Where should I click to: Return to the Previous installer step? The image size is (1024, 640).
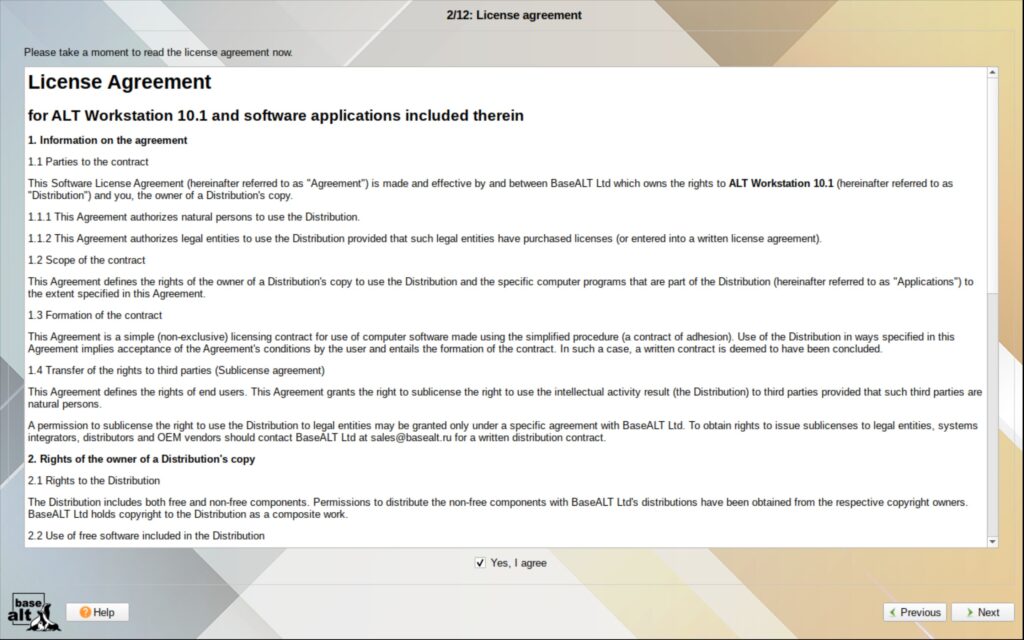(x=915, y=612)
